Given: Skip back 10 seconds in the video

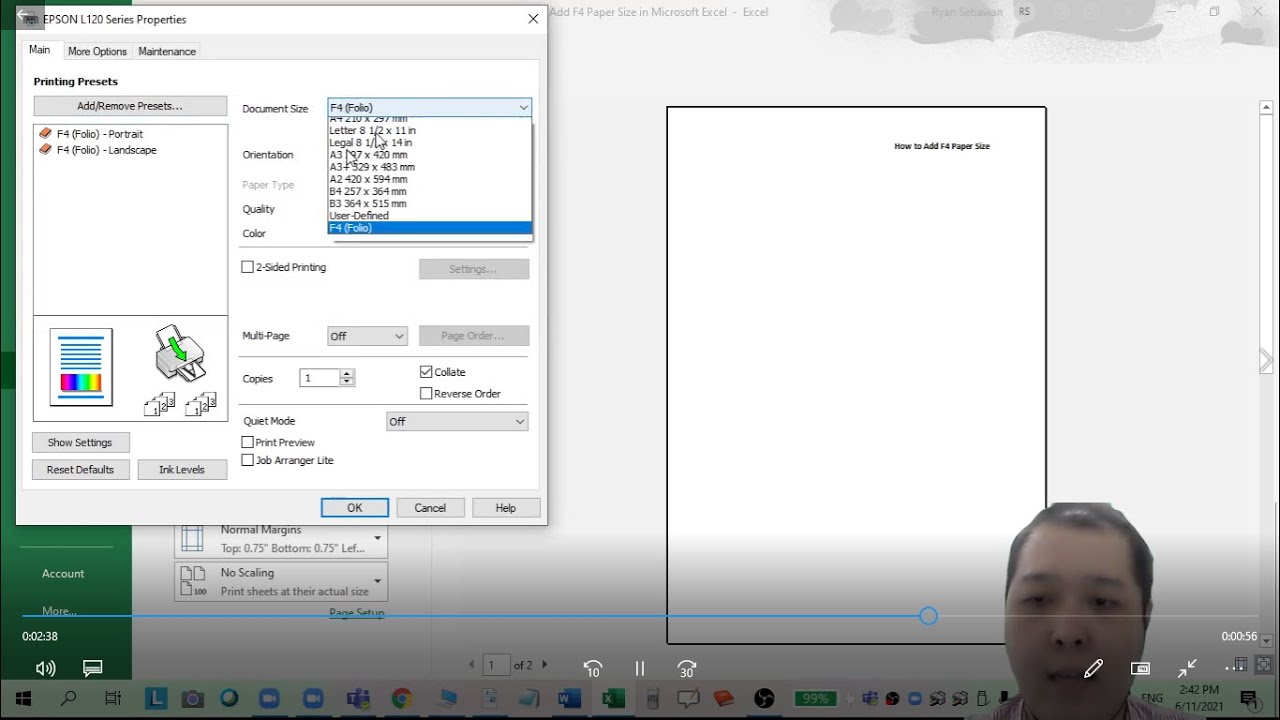Looking at the screenshot, I should [x=593, y=668].
